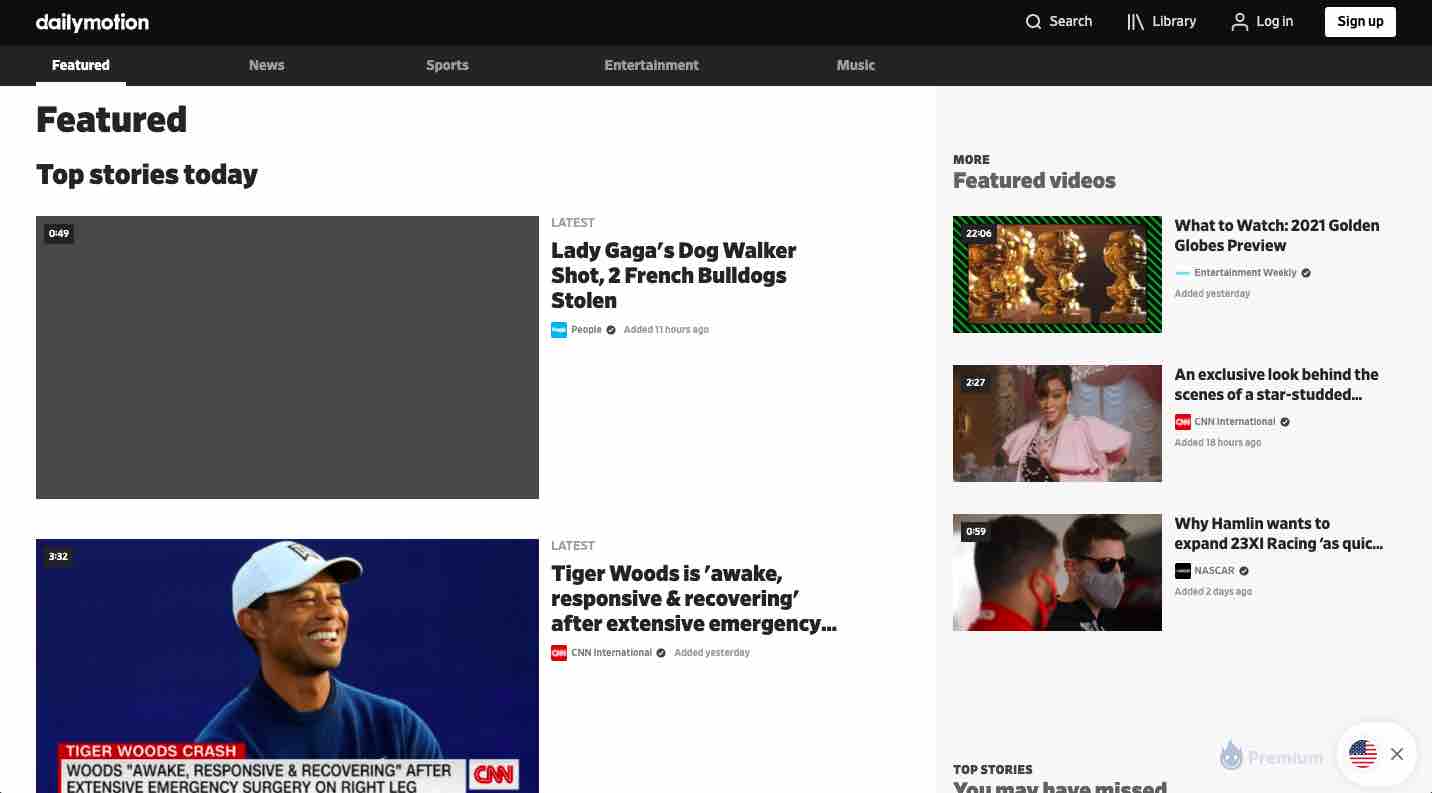Click the US flag region icon
The height and width of the screenshot is (793, 1432).
click(x=1363, y=754)
